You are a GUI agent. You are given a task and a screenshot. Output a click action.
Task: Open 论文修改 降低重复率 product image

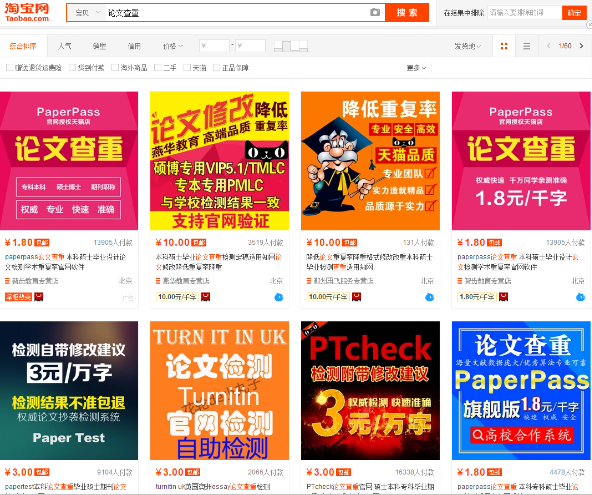pyautogui.click(x=219, y=161)
